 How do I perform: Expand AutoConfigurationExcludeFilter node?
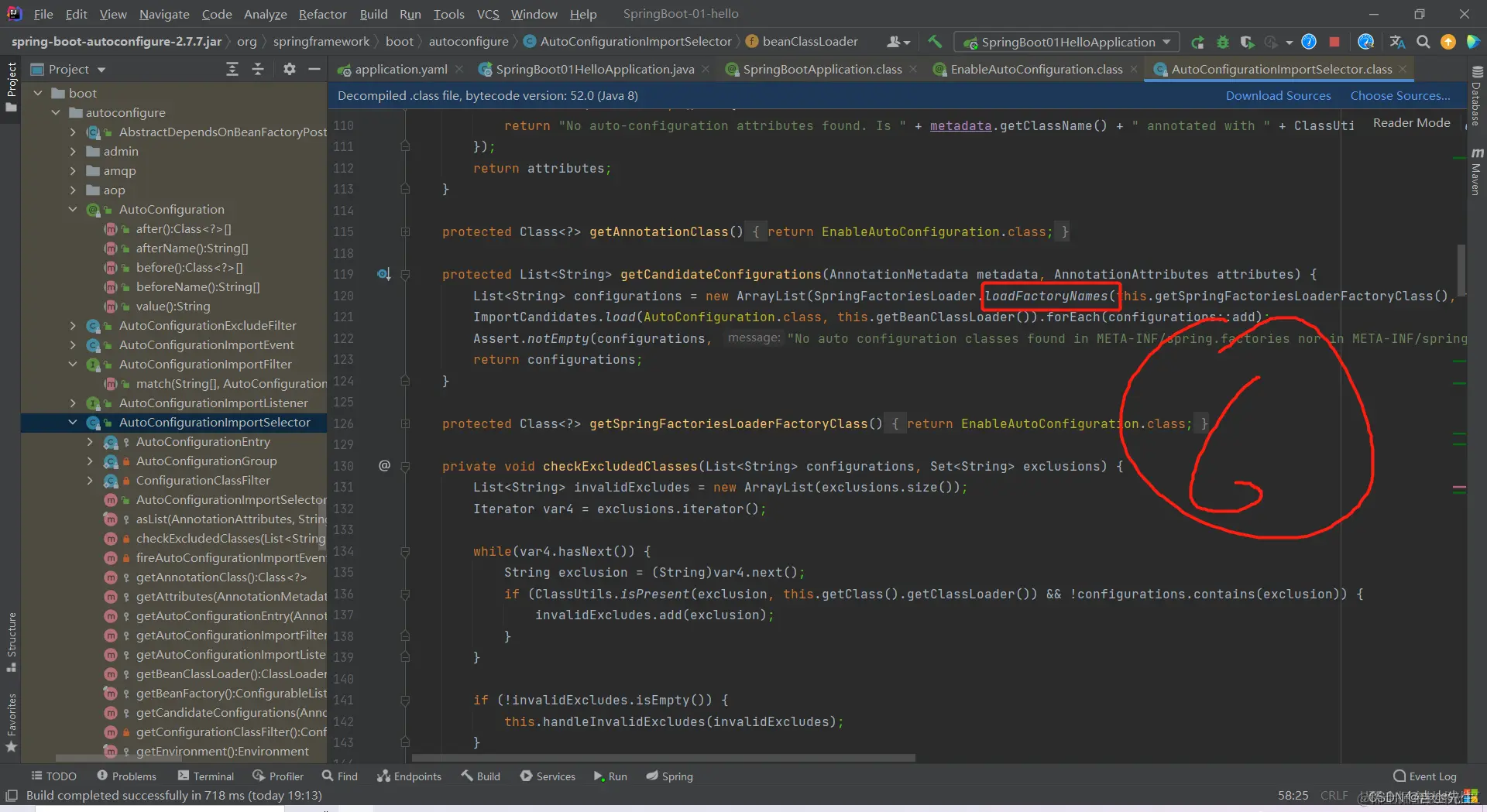tap(73, 325)
